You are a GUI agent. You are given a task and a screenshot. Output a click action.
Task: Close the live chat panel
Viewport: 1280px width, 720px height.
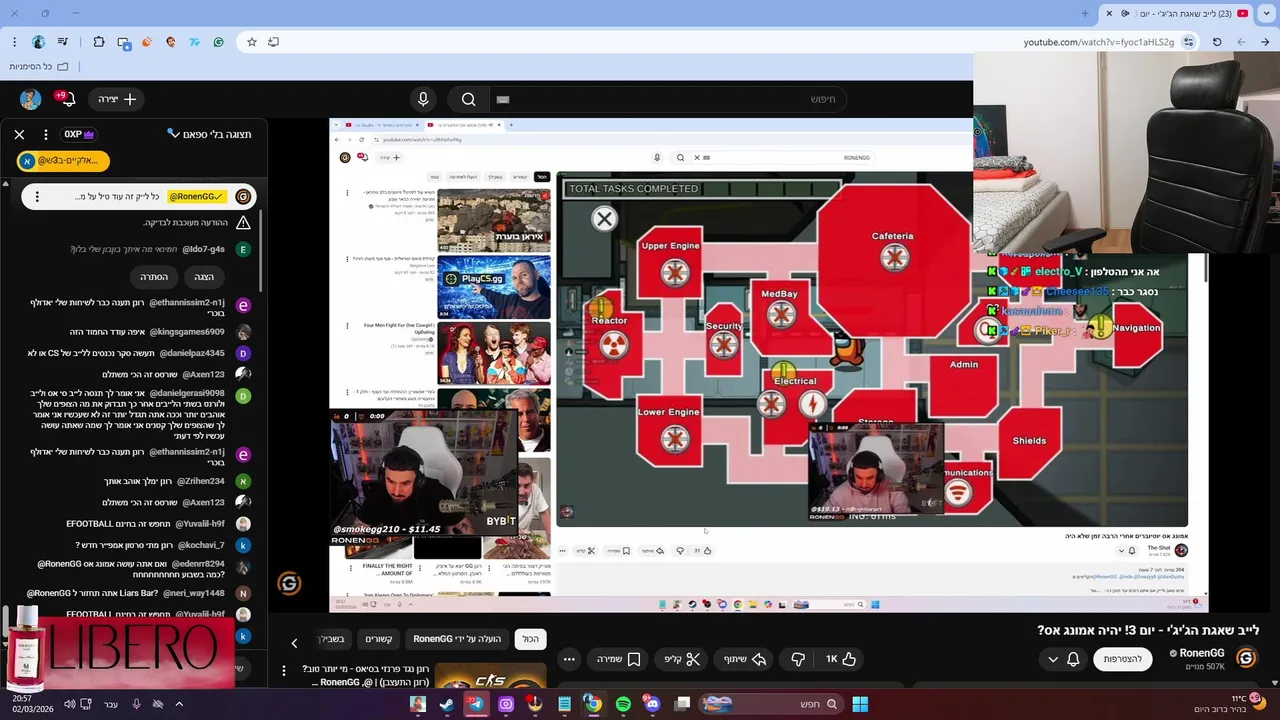click(x=19, y=134)
